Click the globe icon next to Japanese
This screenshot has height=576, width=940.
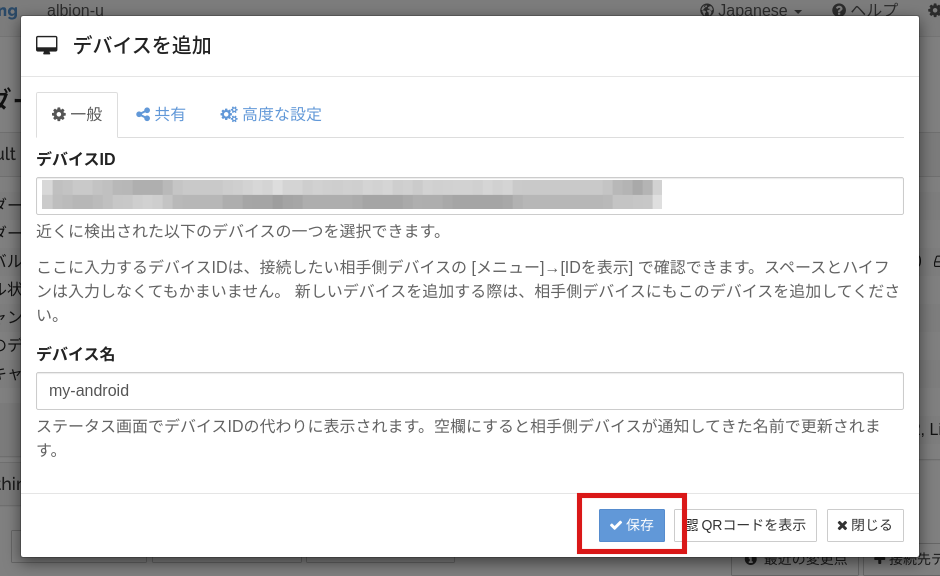coord(707,10)
